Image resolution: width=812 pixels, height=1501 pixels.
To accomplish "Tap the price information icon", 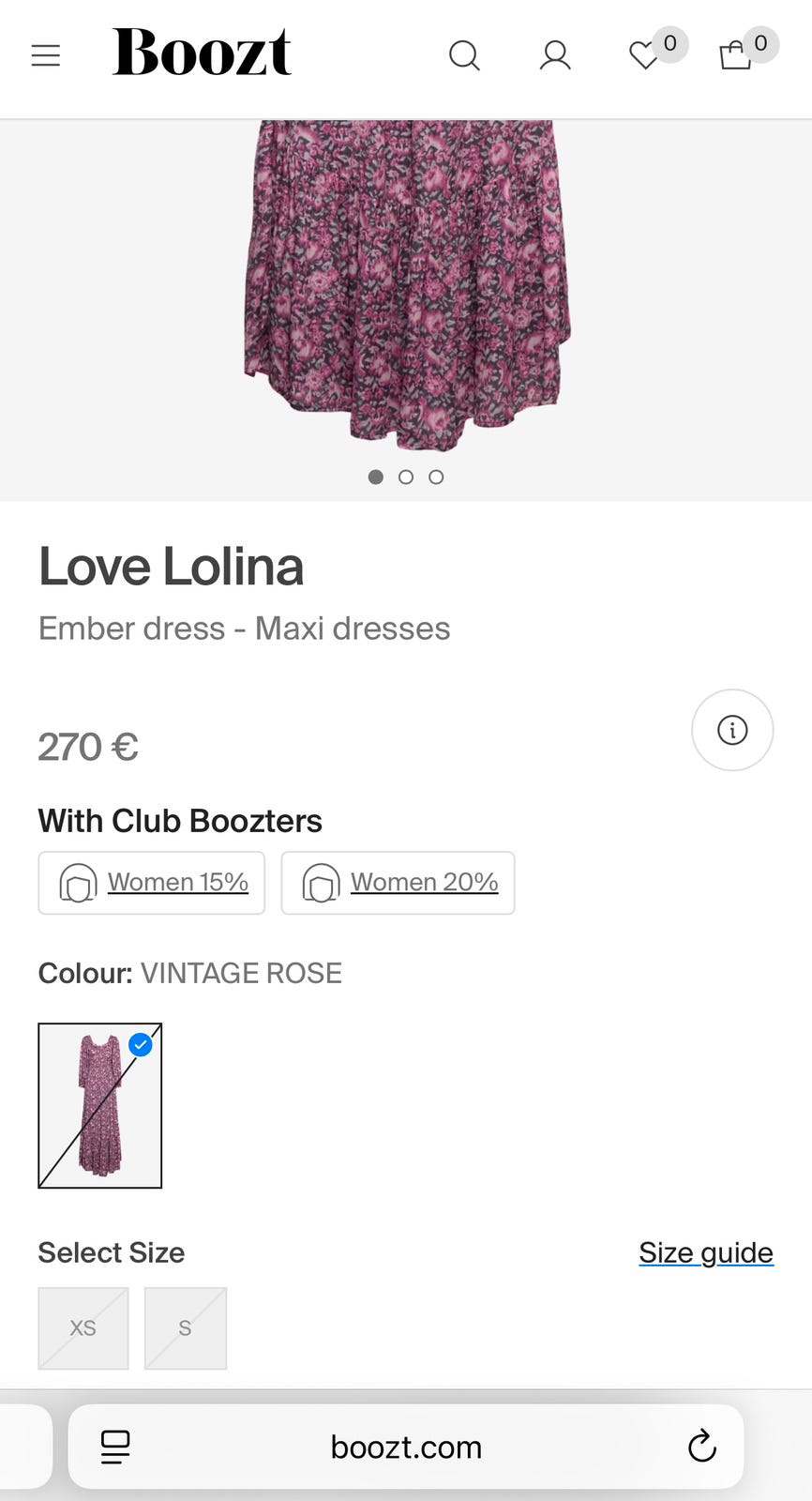I will tap(732, 730).
